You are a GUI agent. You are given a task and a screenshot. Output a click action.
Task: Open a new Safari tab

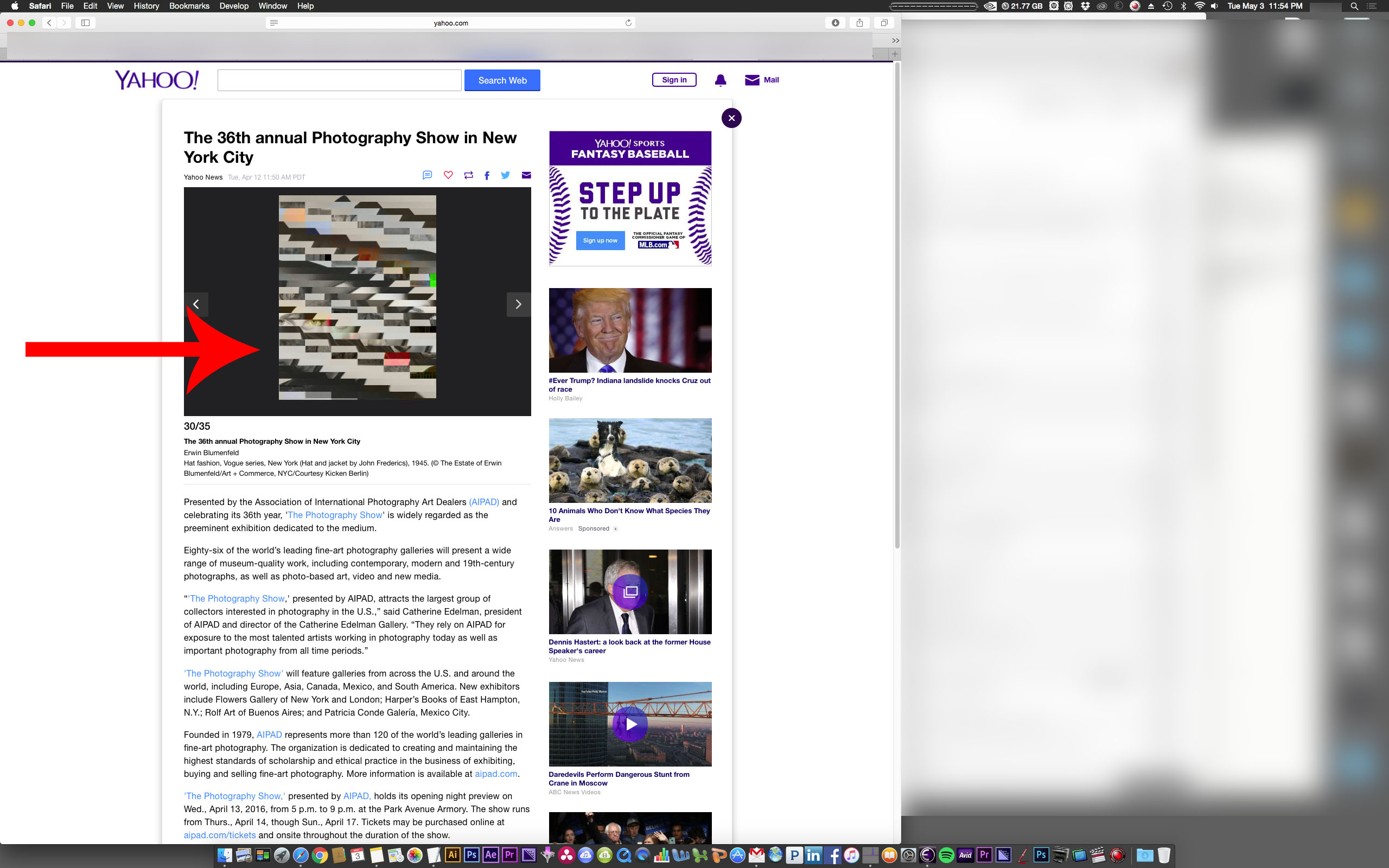(x=895, y=54)
